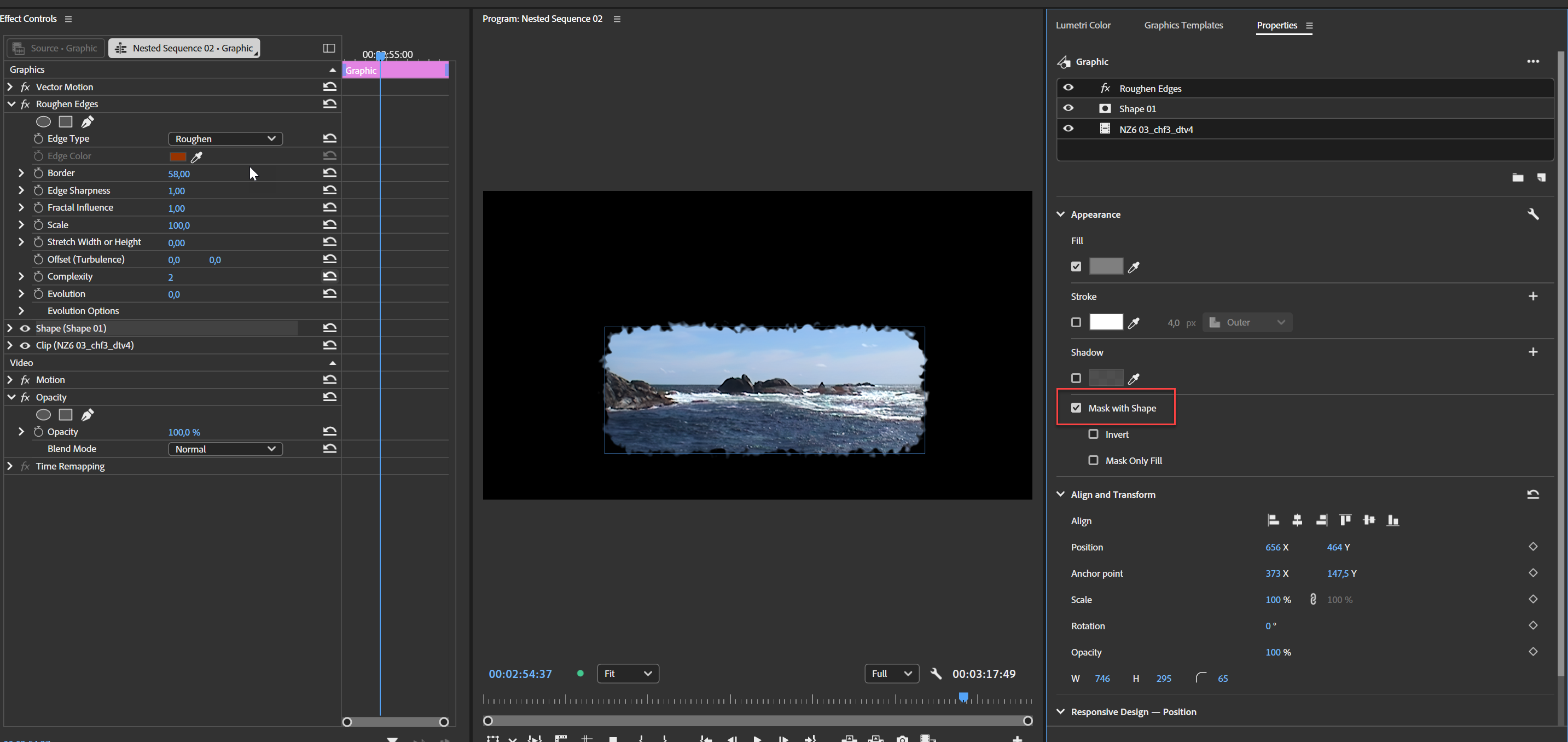Click the Add Marker icon in the transport bar
1568x742 pixels.
[x=614, y=739]
